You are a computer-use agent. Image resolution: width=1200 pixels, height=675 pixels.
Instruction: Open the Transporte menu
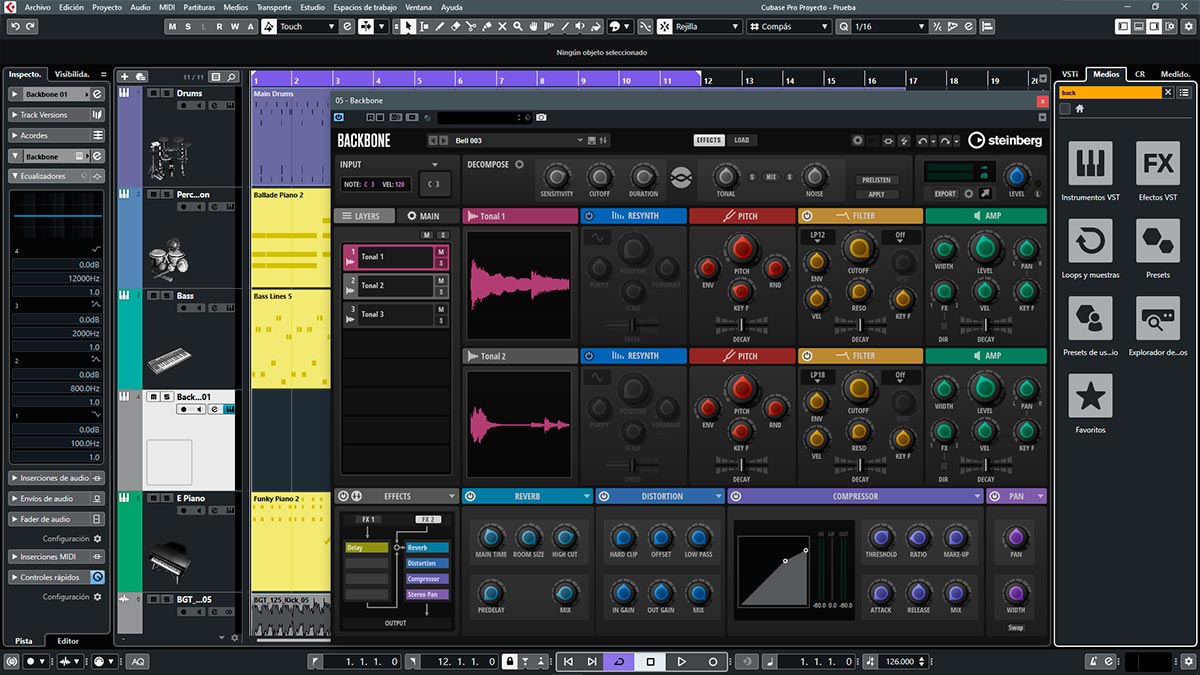pos(274,7)
